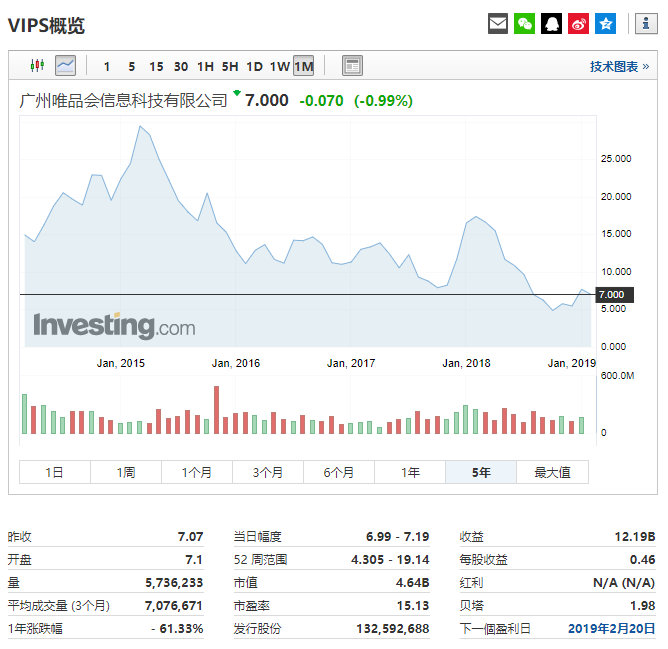This screenshot has width=668, height=649.
Task: Open 技术图表 technical chart link
Action: (619, 66)
